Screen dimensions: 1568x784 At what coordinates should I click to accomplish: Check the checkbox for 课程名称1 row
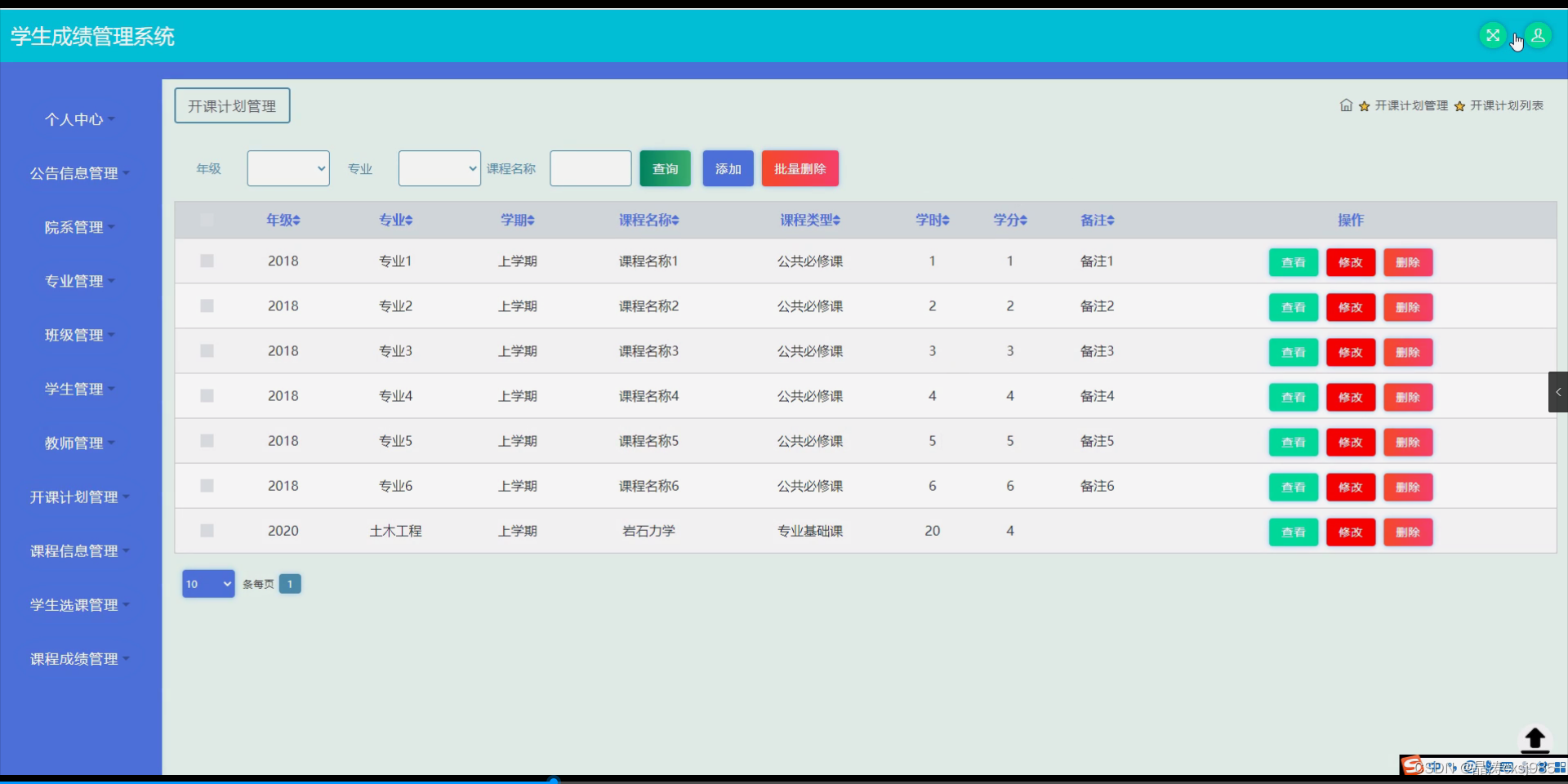click(207, 261)
